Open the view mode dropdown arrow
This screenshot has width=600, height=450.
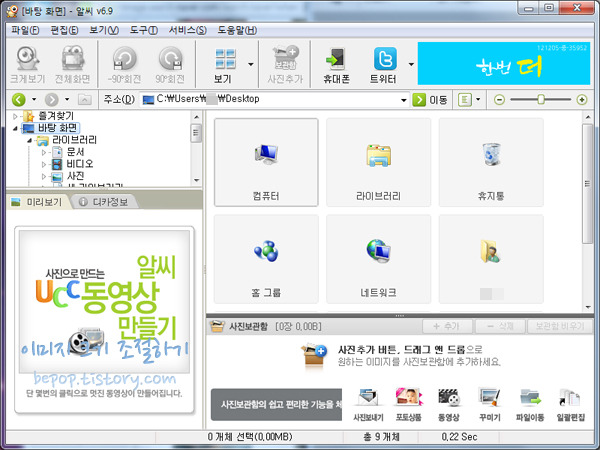coord(478,99)
